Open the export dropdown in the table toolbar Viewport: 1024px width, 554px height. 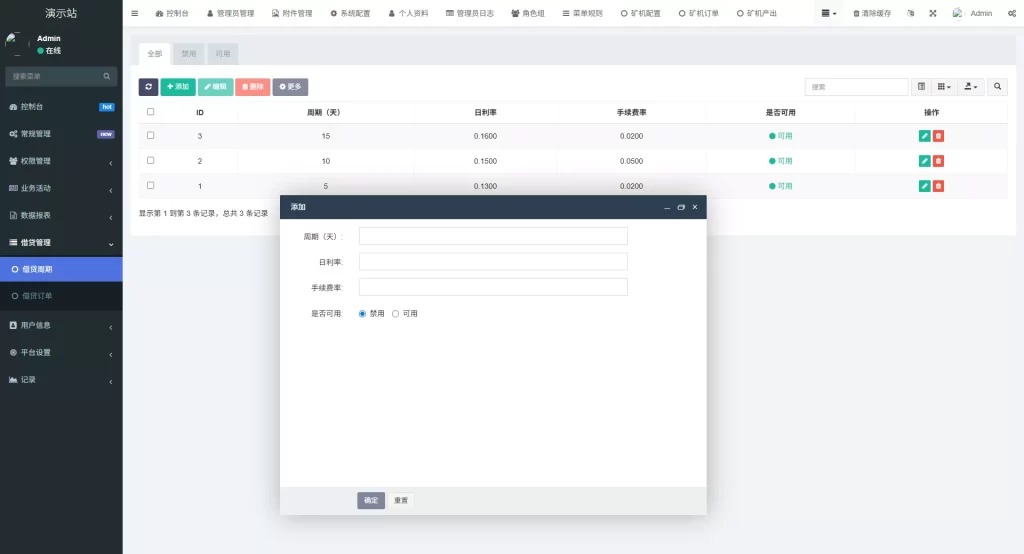[x=971, y=86]
